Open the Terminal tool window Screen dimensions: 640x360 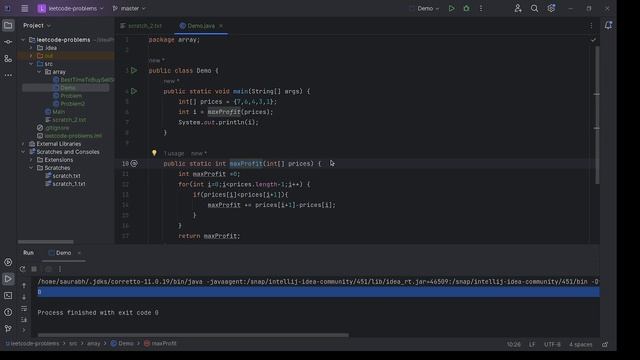click(8, 296)
